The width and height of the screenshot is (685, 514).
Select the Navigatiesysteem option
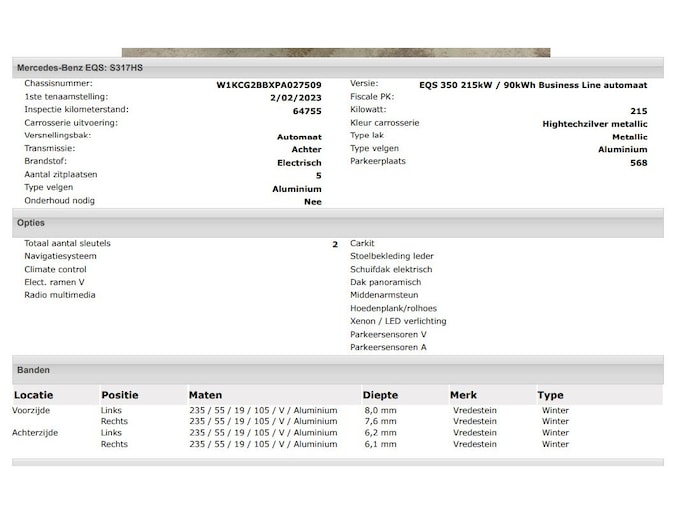pos(61,256)
